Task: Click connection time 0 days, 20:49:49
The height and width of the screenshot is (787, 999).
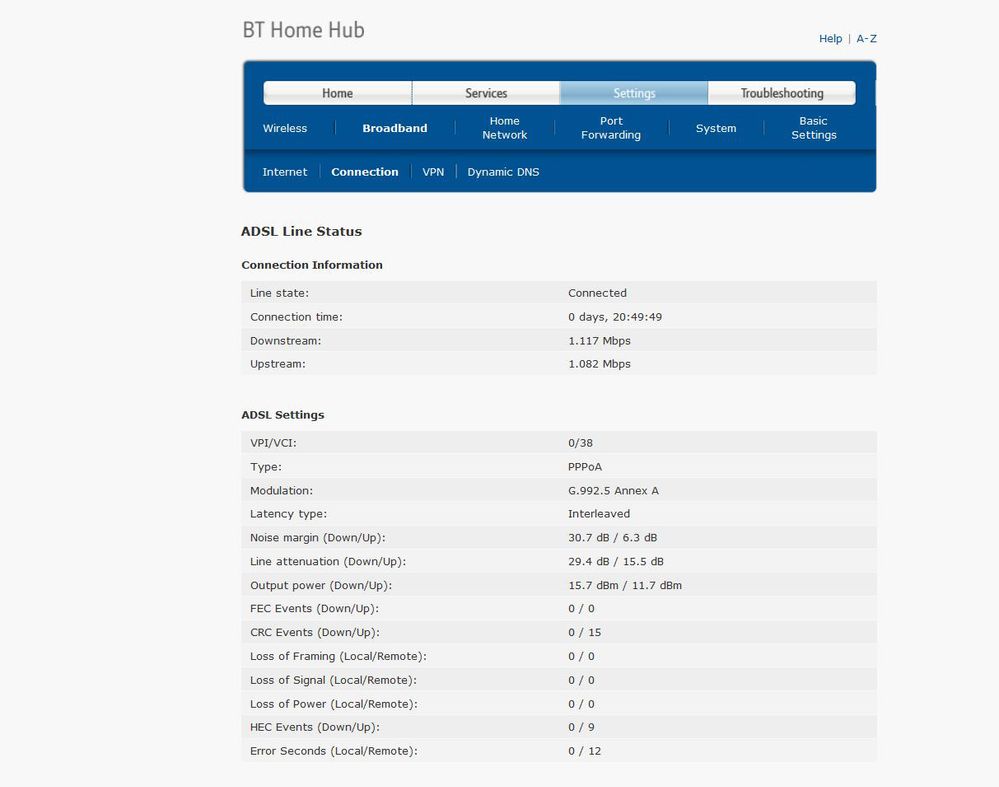Action: (615, 317)
